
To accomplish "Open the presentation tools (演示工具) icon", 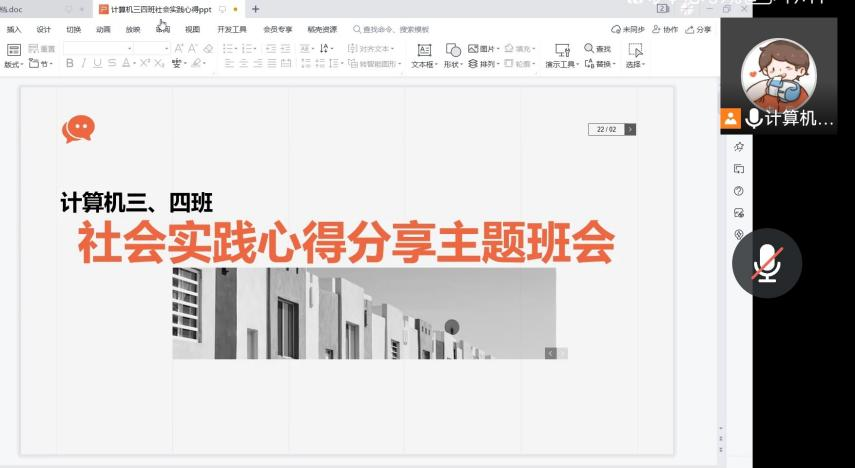I will [x=561, y=50].
